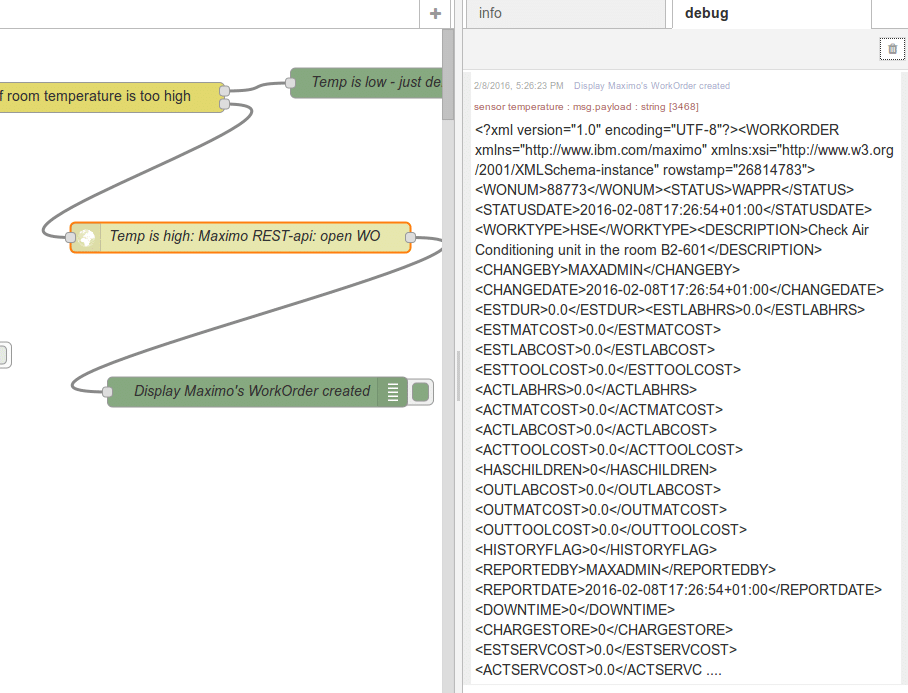Click the HISTORYFLAG line in payload
The image size is (908, 693).
pos(596,550)
